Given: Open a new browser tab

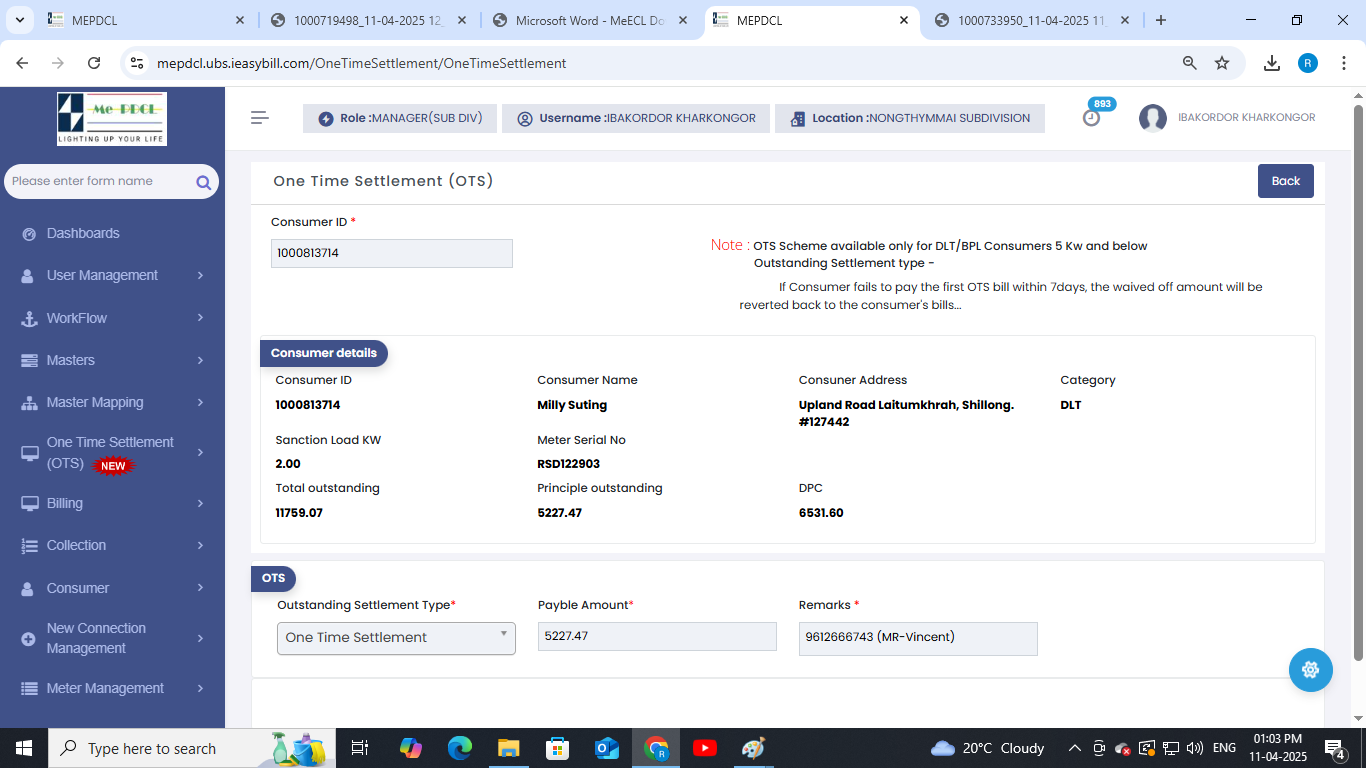Looking at the screenshot, I should pyautogui.click(x=1160, y=20).
